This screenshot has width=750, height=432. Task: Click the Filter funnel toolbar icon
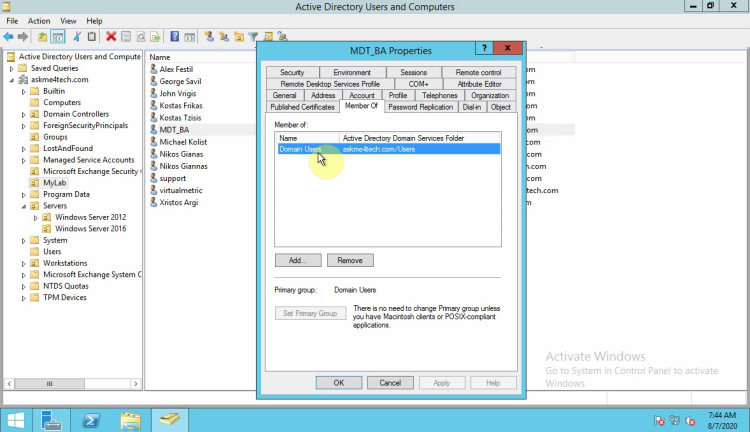[x=253, y=37]
